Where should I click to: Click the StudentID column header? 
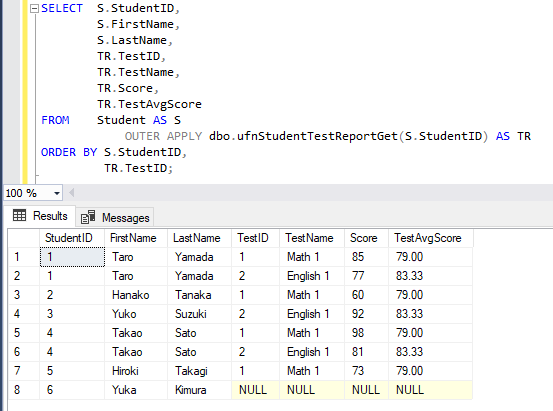click(72, 238)
